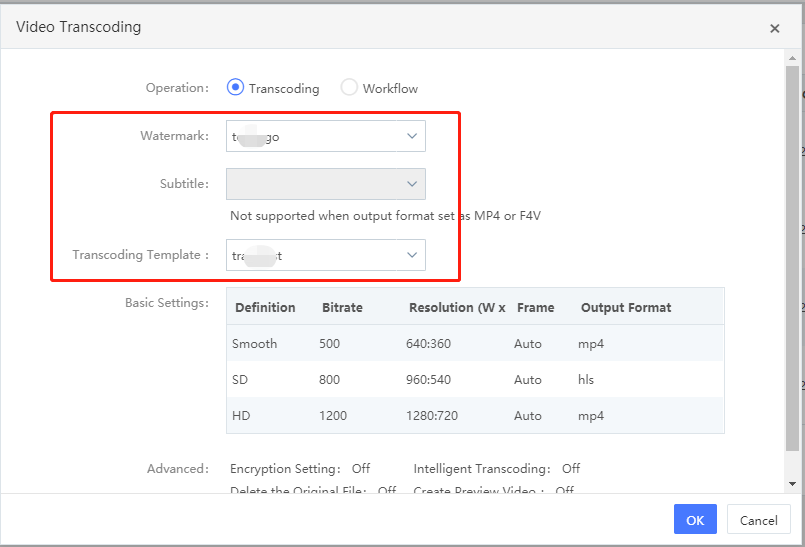This screenshot has height=547, width=805.
Task: Click the Watermark field label
Action: point(175,136)
